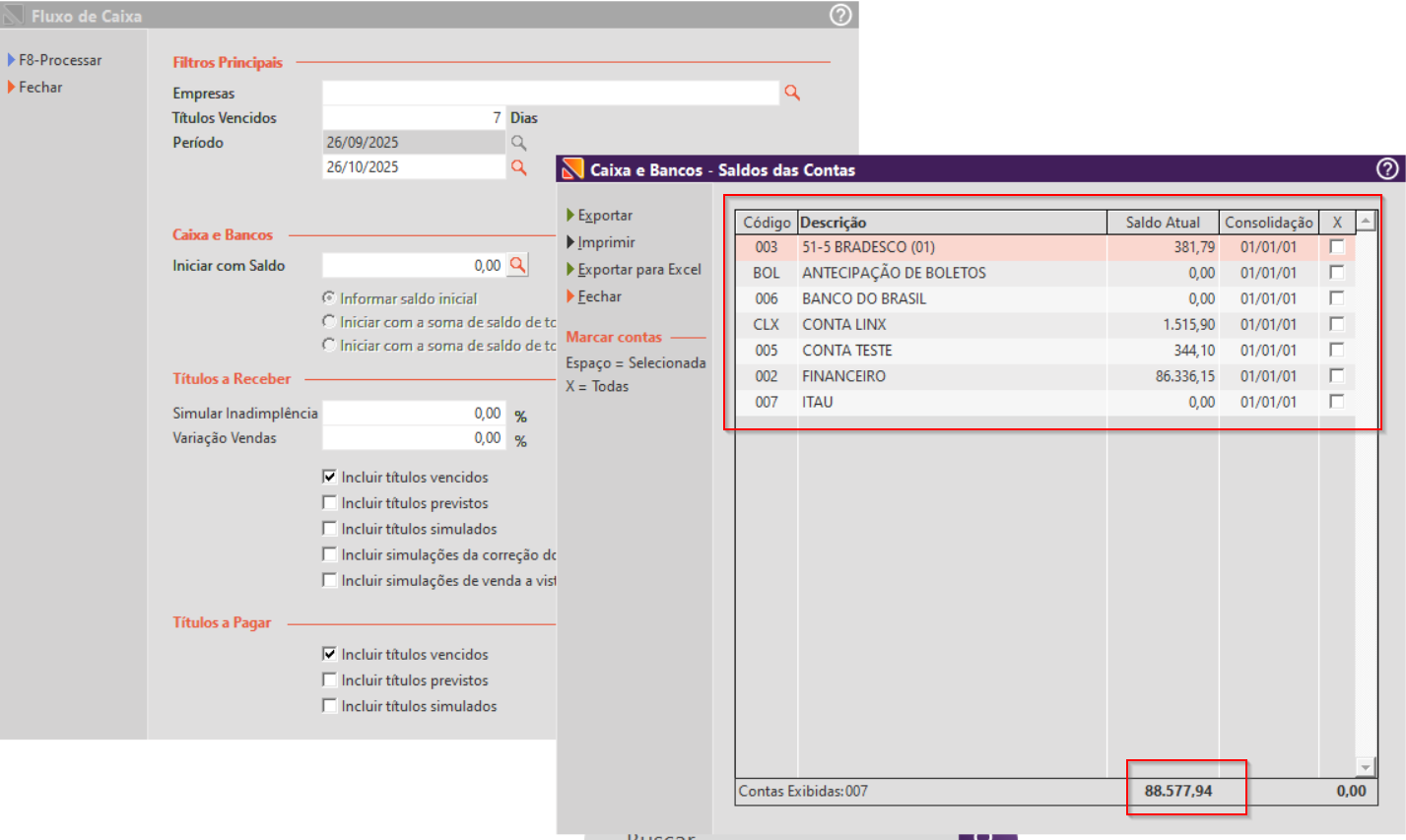
Task: Select the BANCO DO BRASIL description cell
Action: coord(952,298)
